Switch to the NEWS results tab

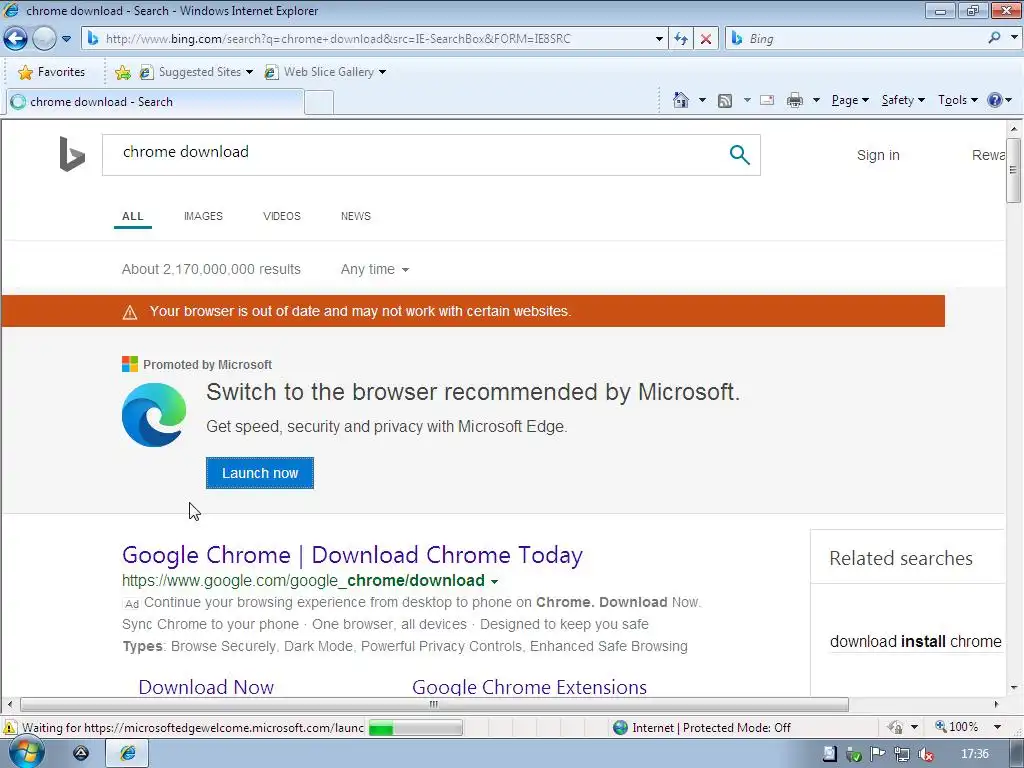point(356,216)
